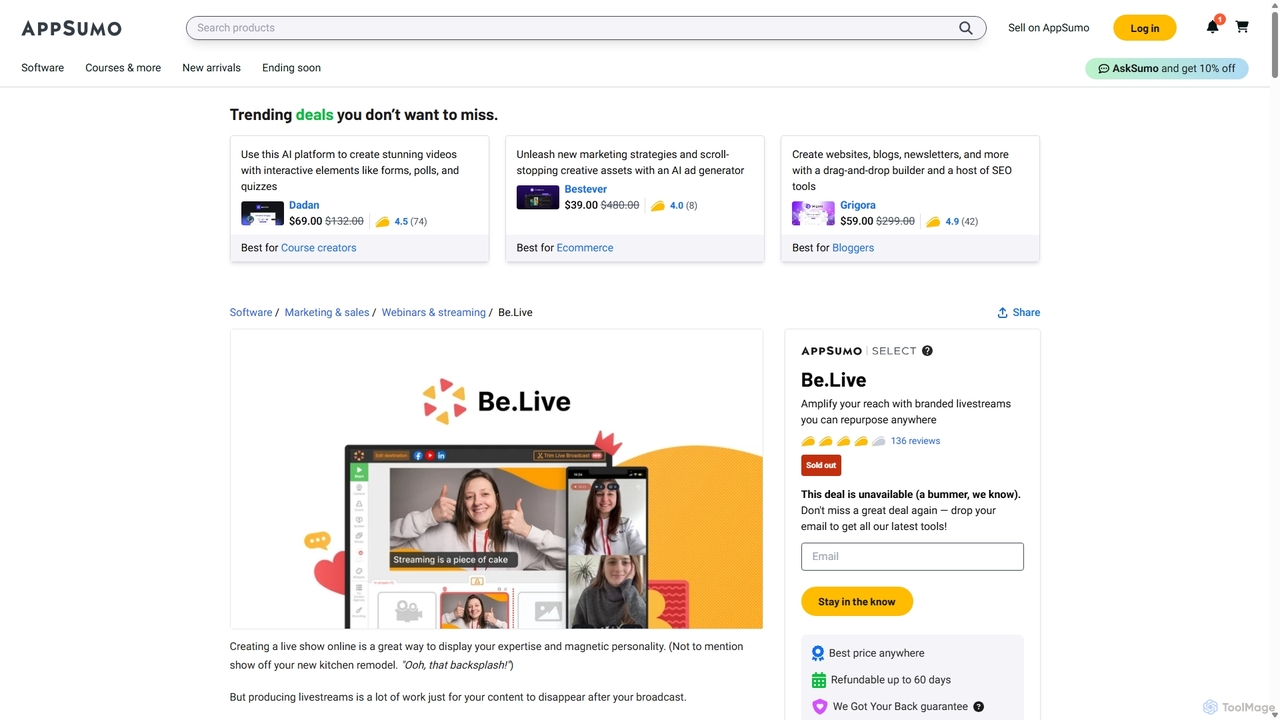Click the AskSumo chat bubble icon
The height and width of the screenshot is (720, 1280).
(x=1104, y=68)
